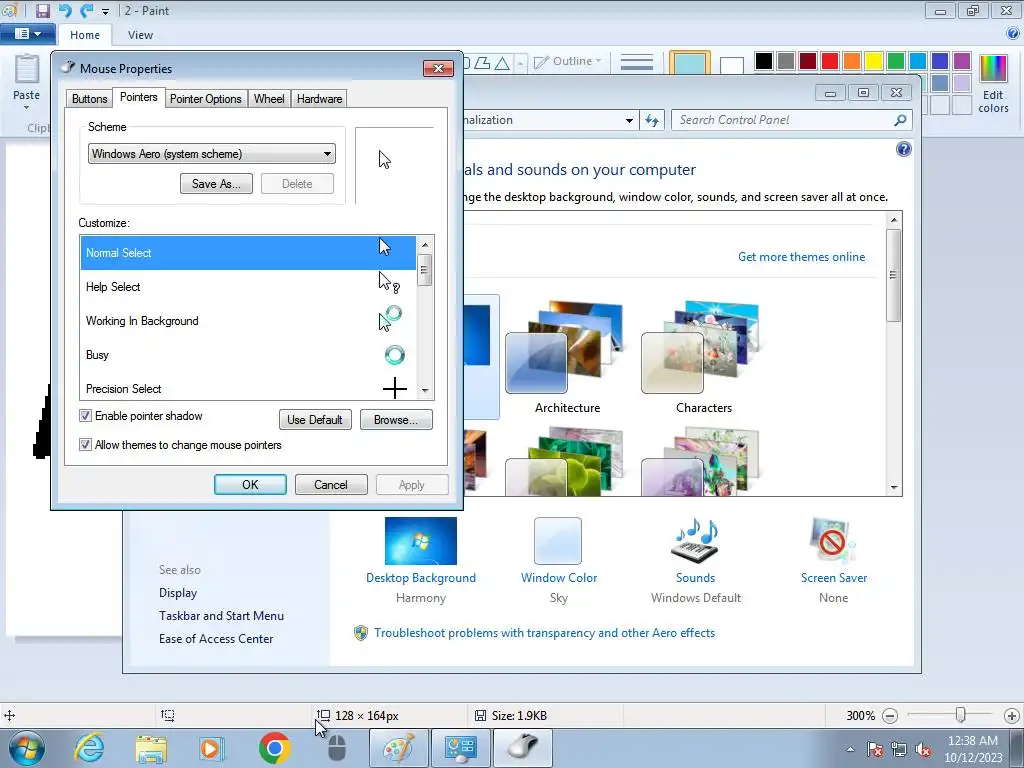Screen dimensions: 1024x768
Task: Open the Pointer Options tab
Action: (206, 99)
